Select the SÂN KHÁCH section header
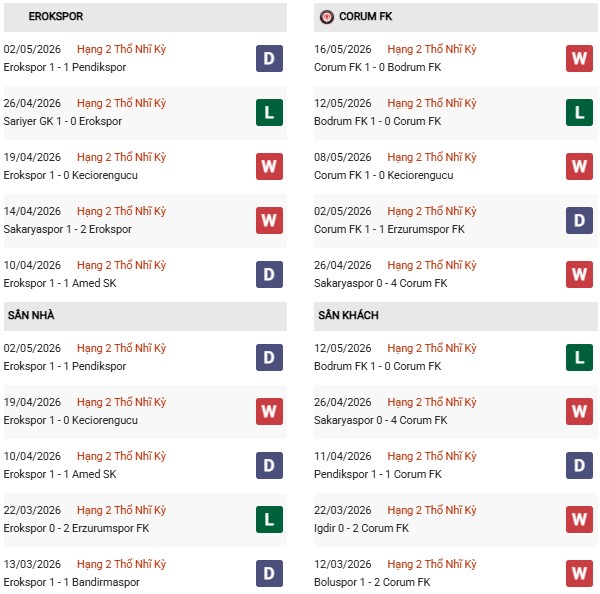This screenshot has height=594, width=600. [x=456, y=316]
